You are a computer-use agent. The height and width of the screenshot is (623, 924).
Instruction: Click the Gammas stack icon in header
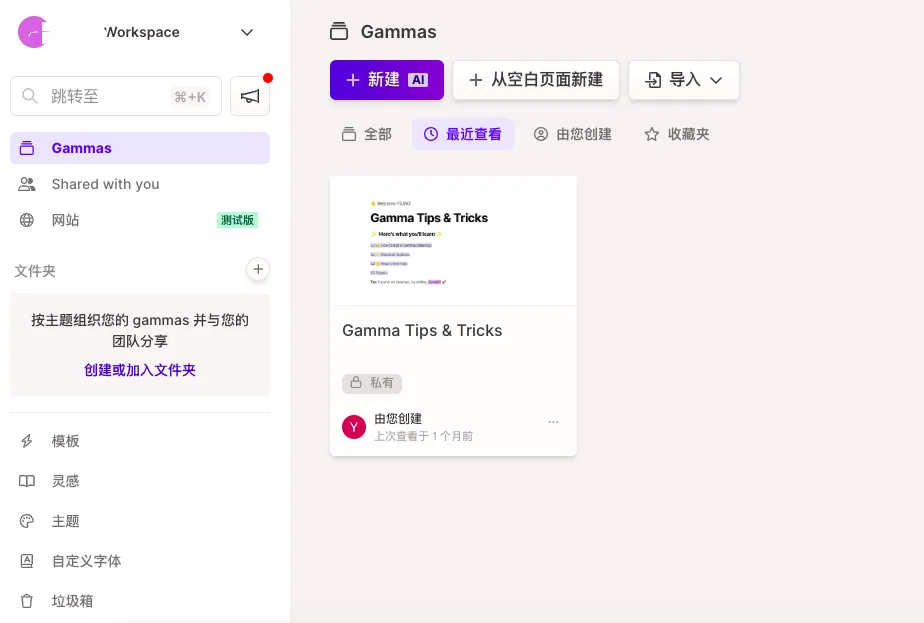[x=339, y=31]
